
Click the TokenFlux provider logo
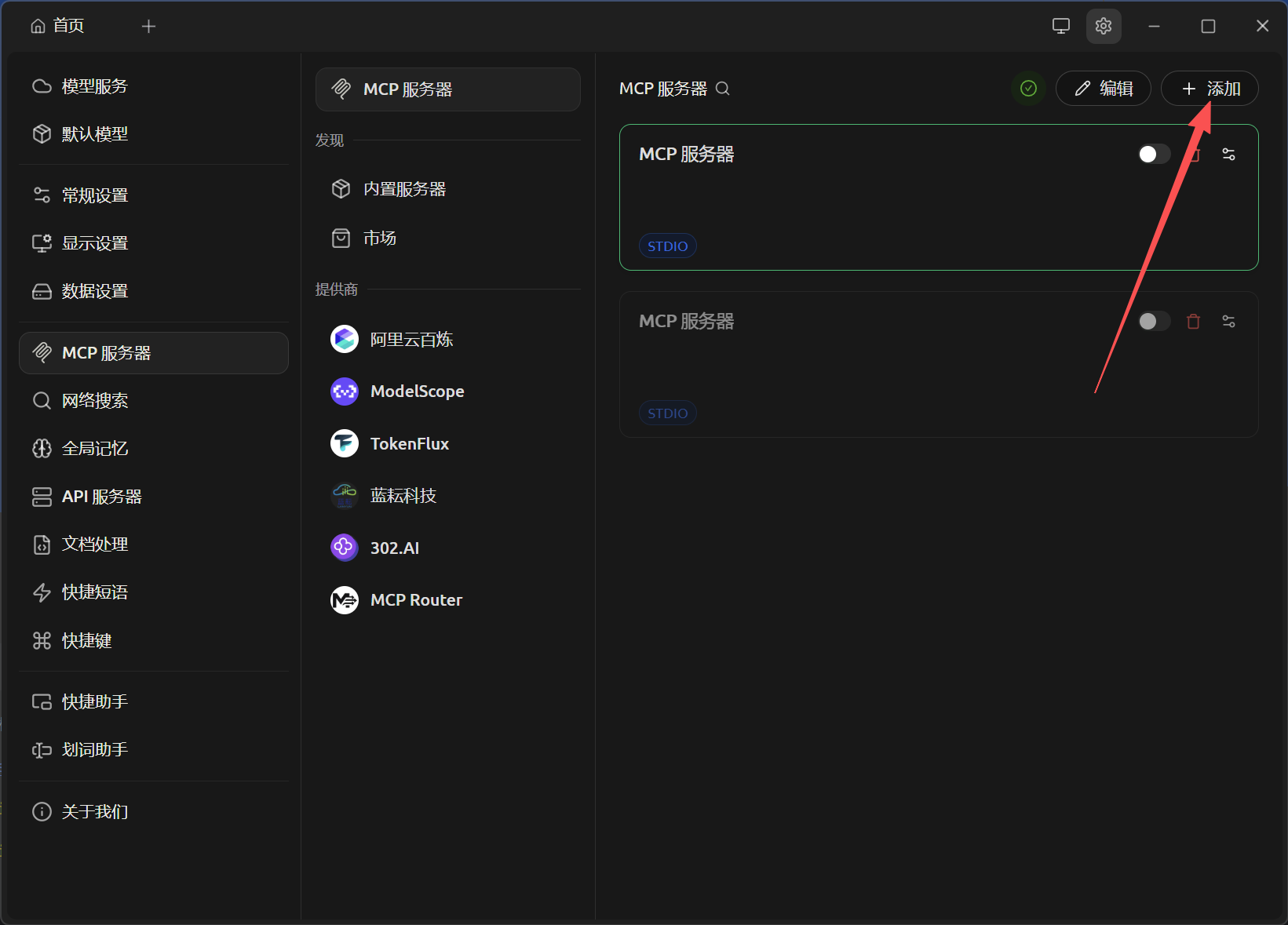pyautogui.click(x=345, y=444)
